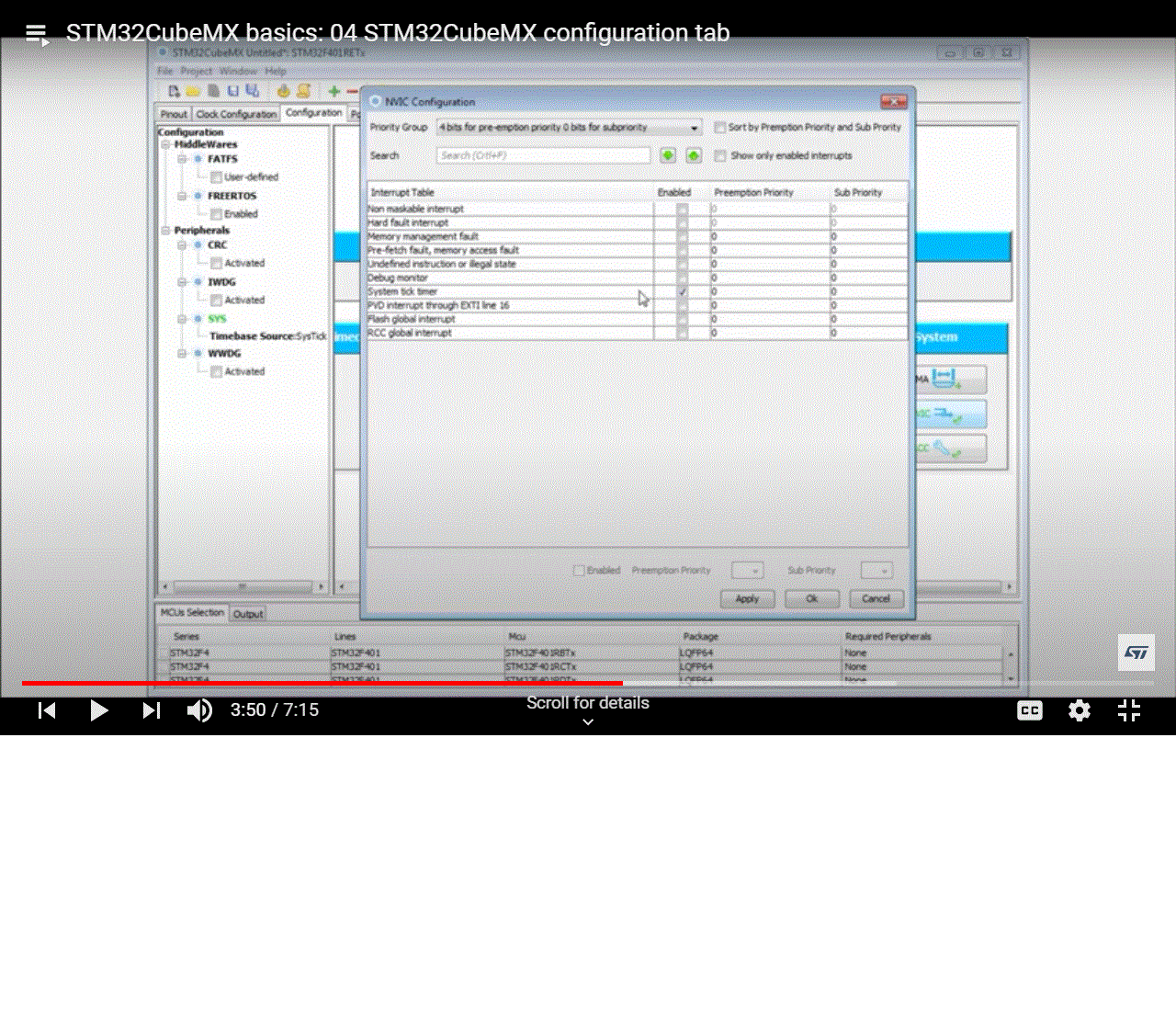Select the Memory management fault row
The width and height of the screenshot is (1176, 1033).
638,236
